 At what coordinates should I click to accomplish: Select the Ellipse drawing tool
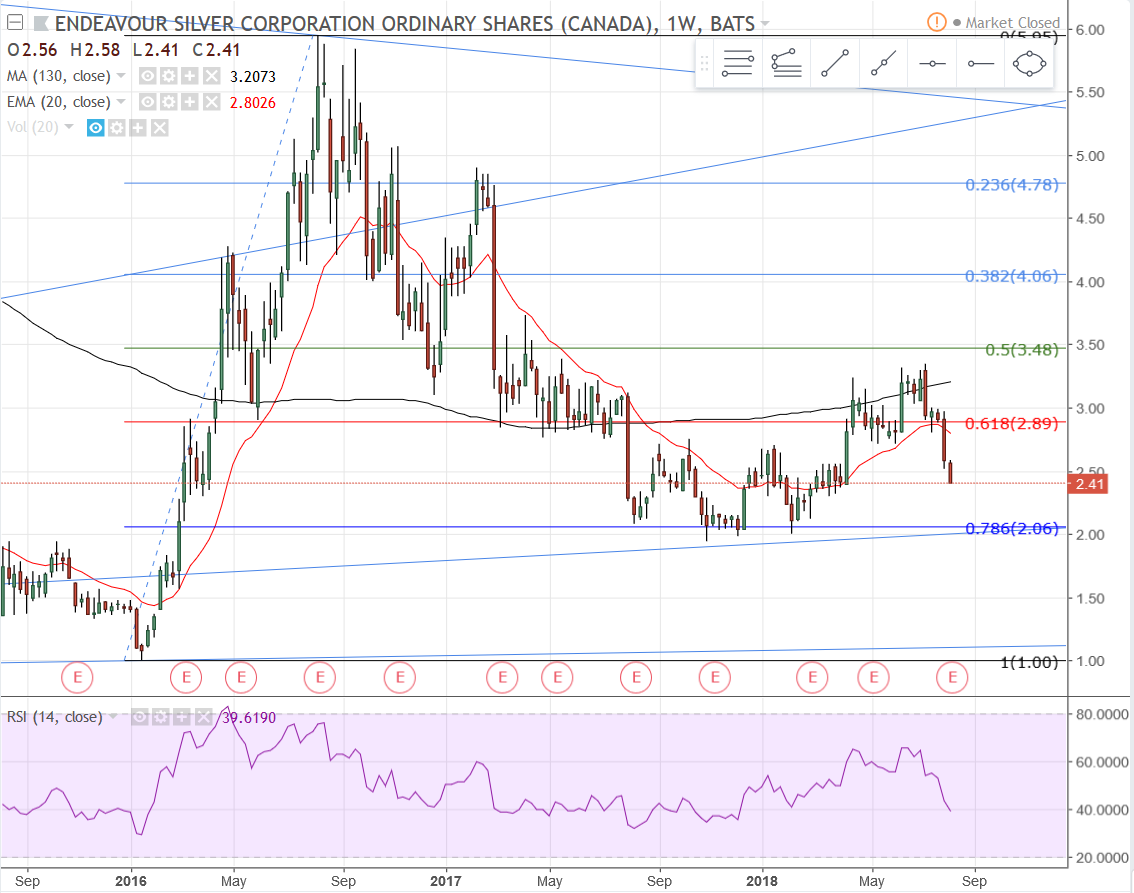1029,64
